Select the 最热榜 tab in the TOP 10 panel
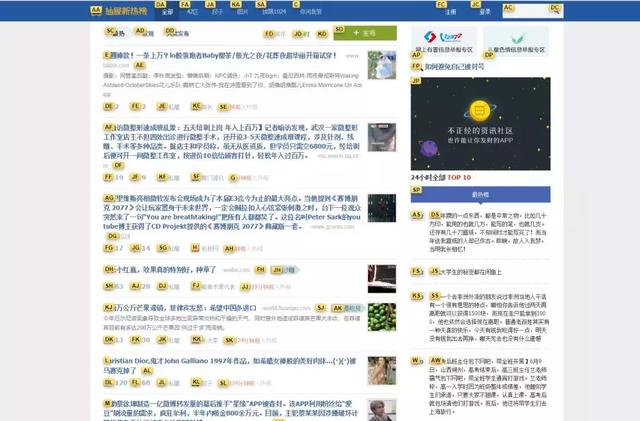This screenshot has width=640, height=421. click(480, 194)
